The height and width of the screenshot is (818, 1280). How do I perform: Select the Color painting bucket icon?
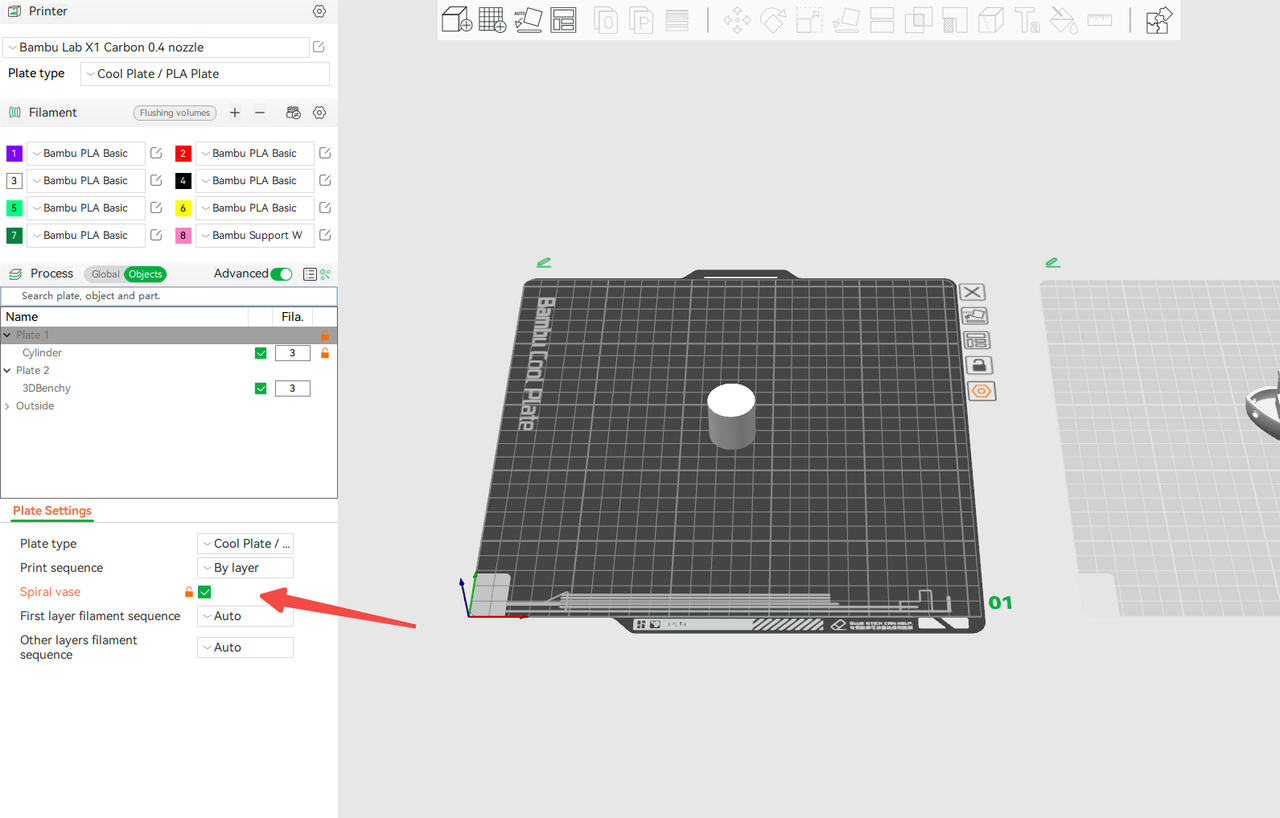tap(1063, 20)
